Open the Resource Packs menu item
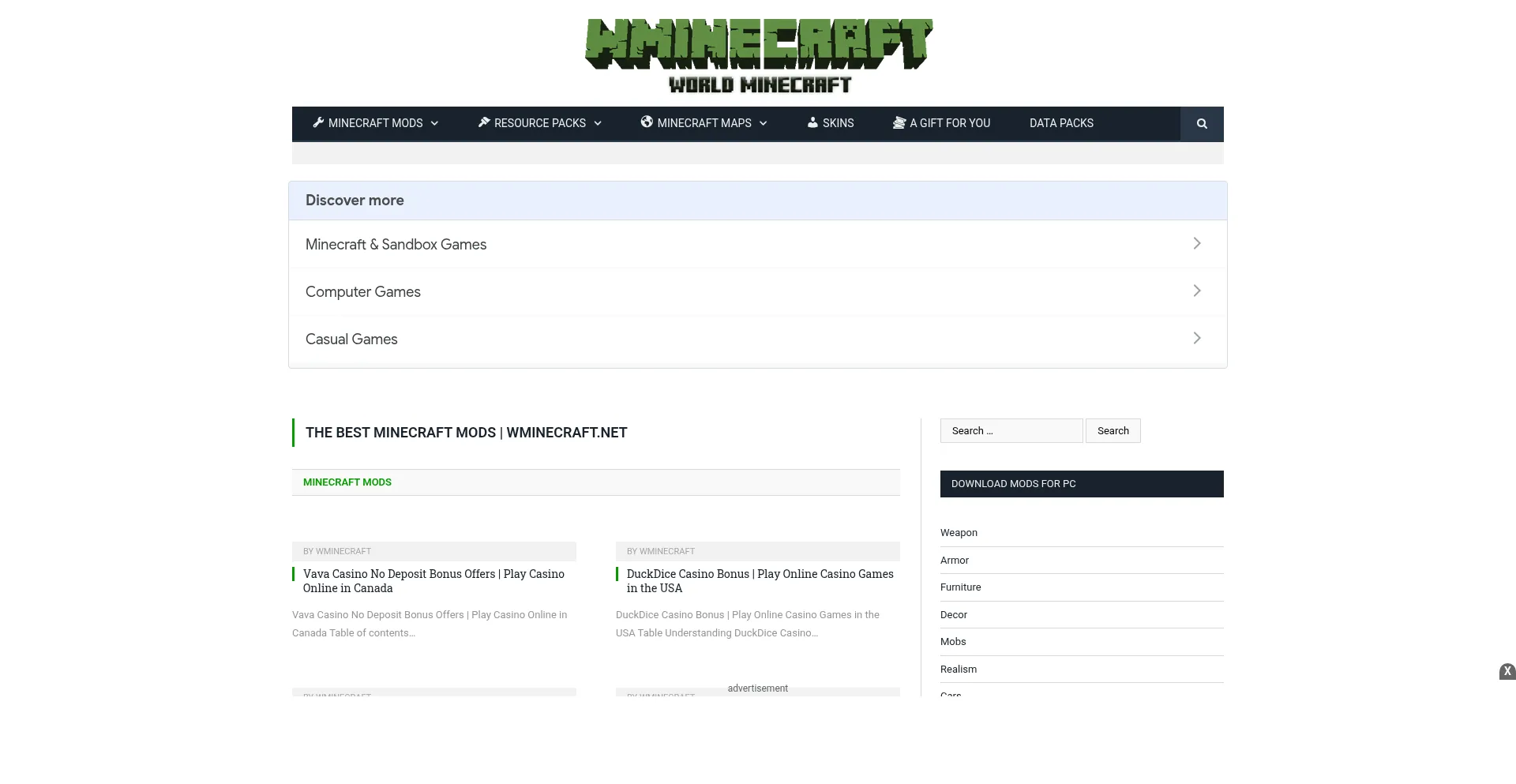Screen dimensions: 1516x784 click(x=540, y=123)
